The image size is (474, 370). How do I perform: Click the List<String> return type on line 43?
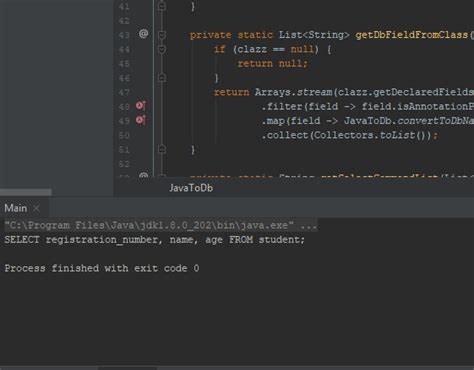coord(314,35)
